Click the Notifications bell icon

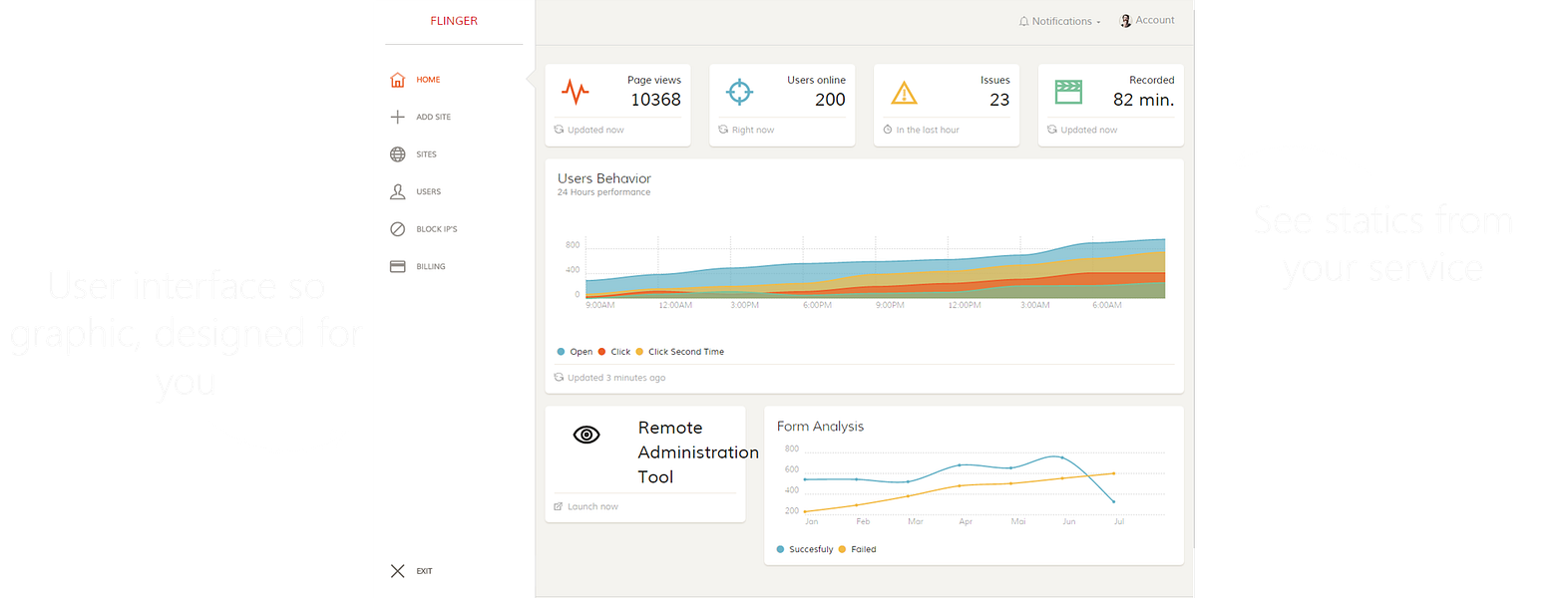tap(1023, 21)
